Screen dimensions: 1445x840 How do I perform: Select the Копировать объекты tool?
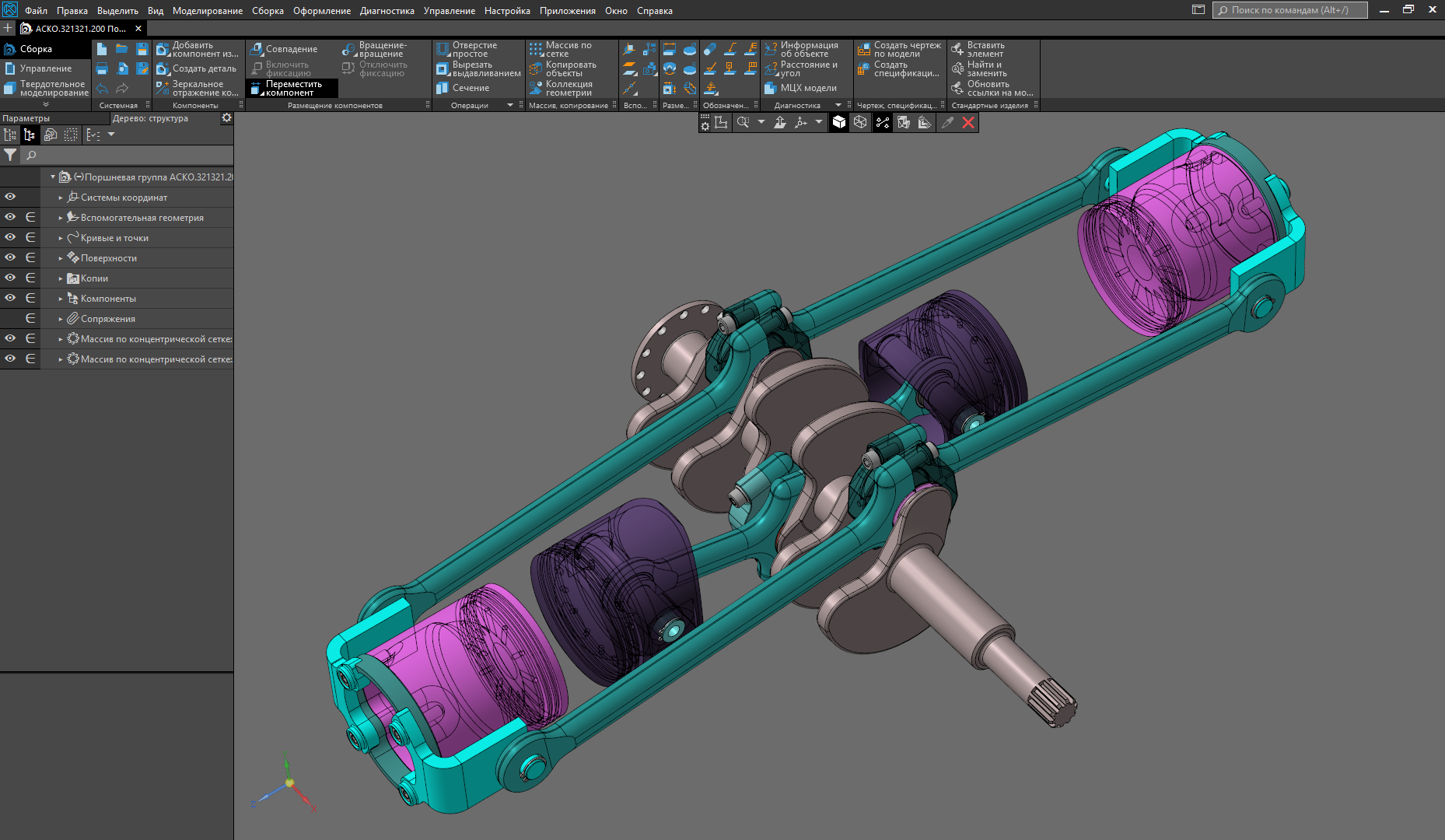[563, 68]
